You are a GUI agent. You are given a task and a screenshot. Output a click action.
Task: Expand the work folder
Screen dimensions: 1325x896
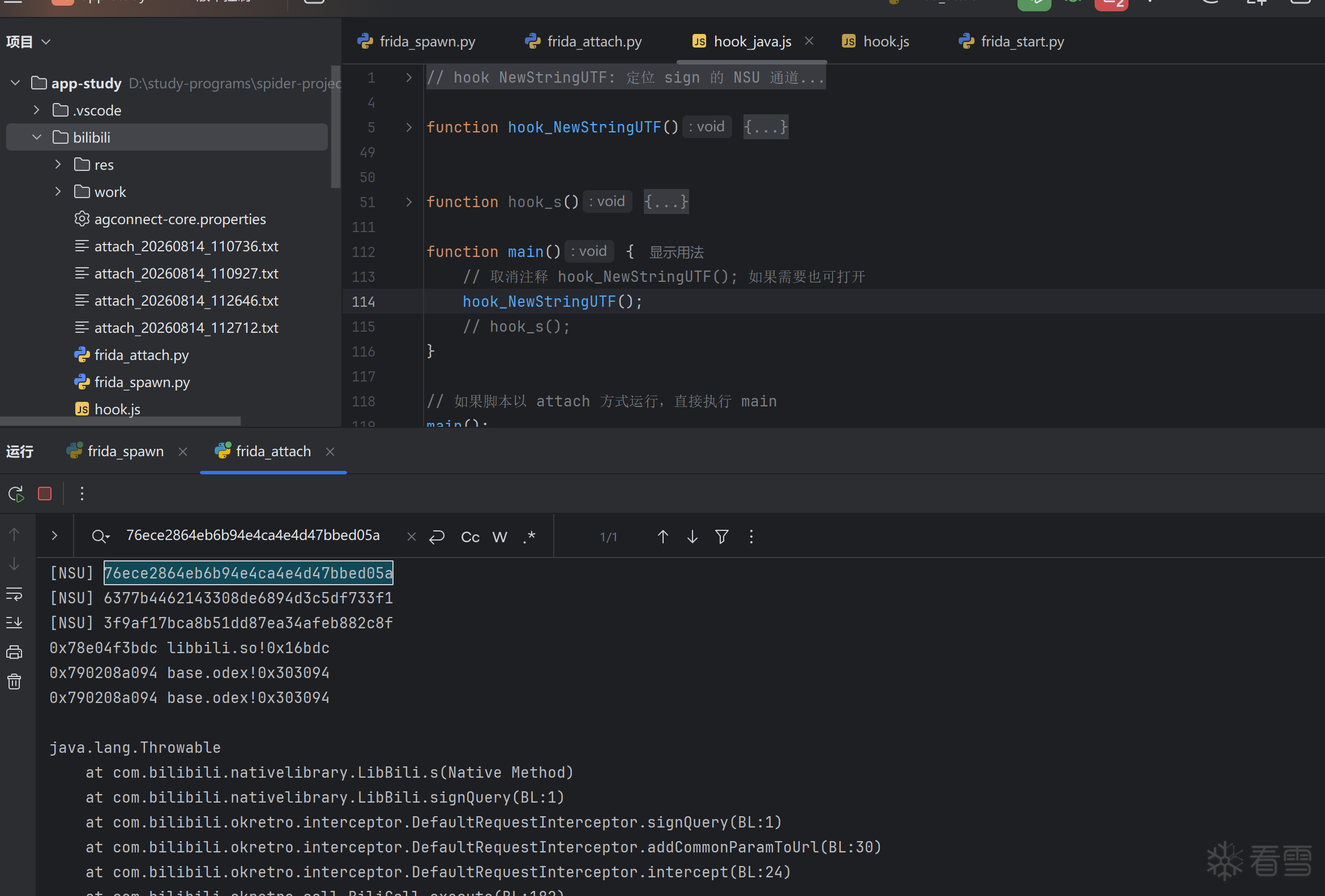(58, 192)
